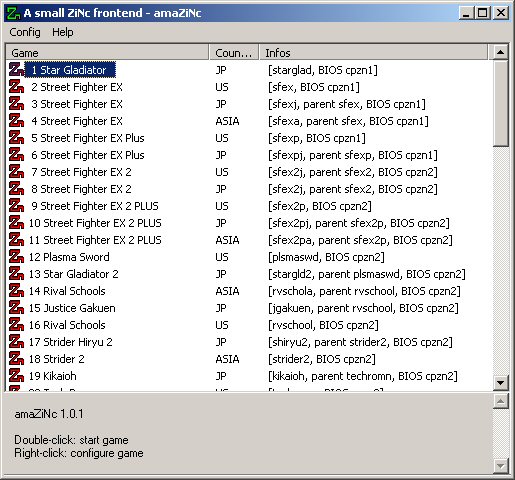
Task: Click info [sfex2pa, parent sfex2p, BIOS cpzn2]
Action: click(360, 240)
